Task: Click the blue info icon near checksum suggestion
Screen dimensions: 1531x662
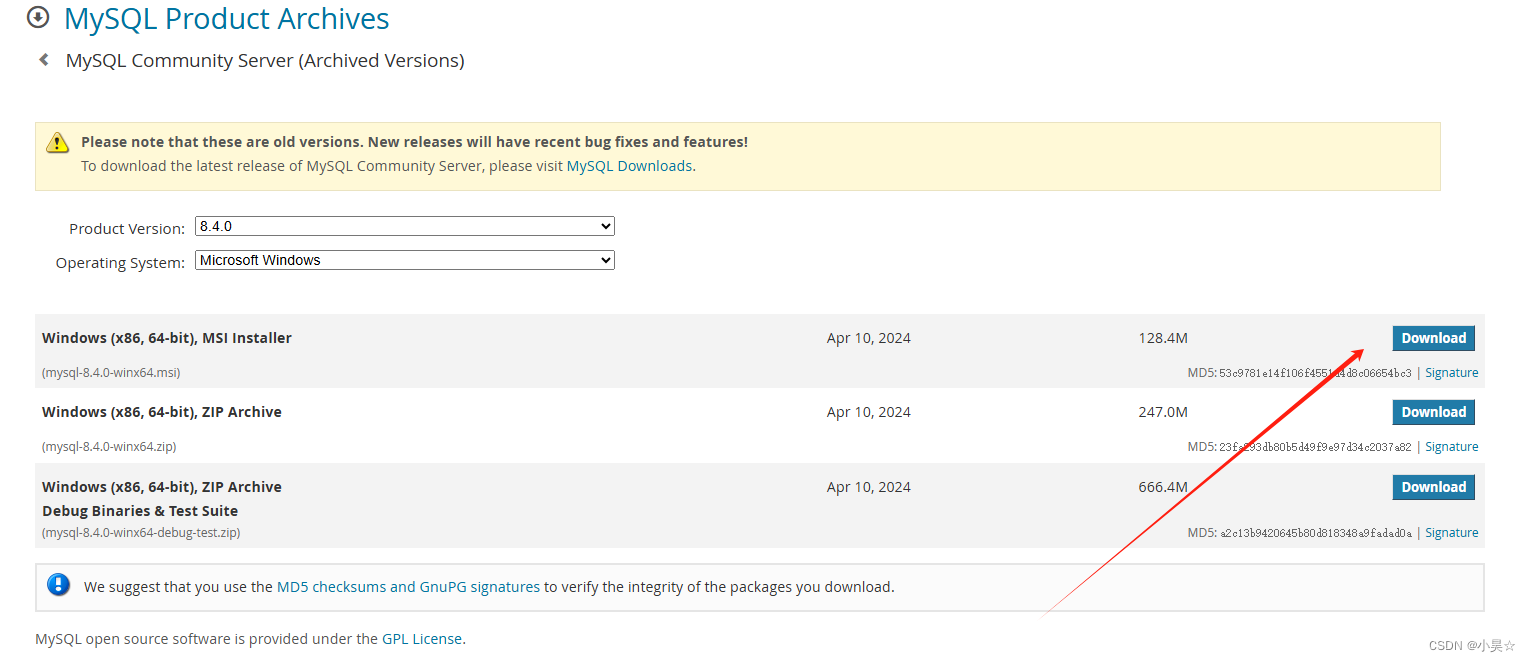Action: [x=58, y=584]
